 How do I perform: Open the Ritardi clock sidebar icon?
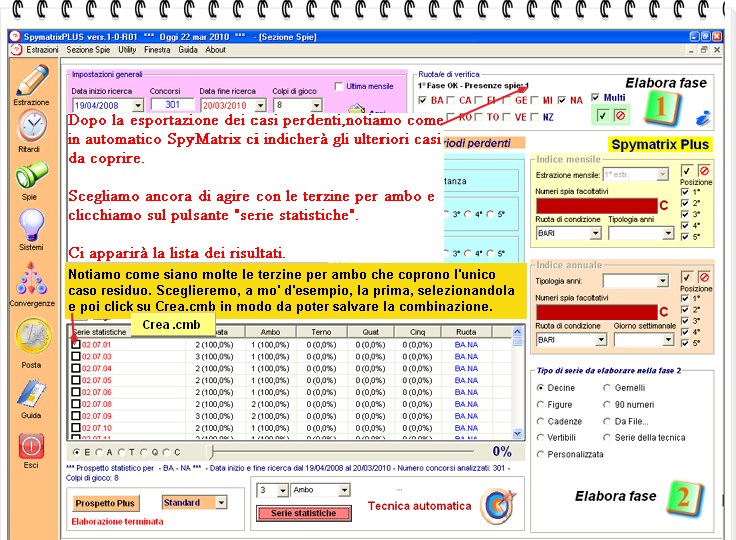tap(32, 126)
